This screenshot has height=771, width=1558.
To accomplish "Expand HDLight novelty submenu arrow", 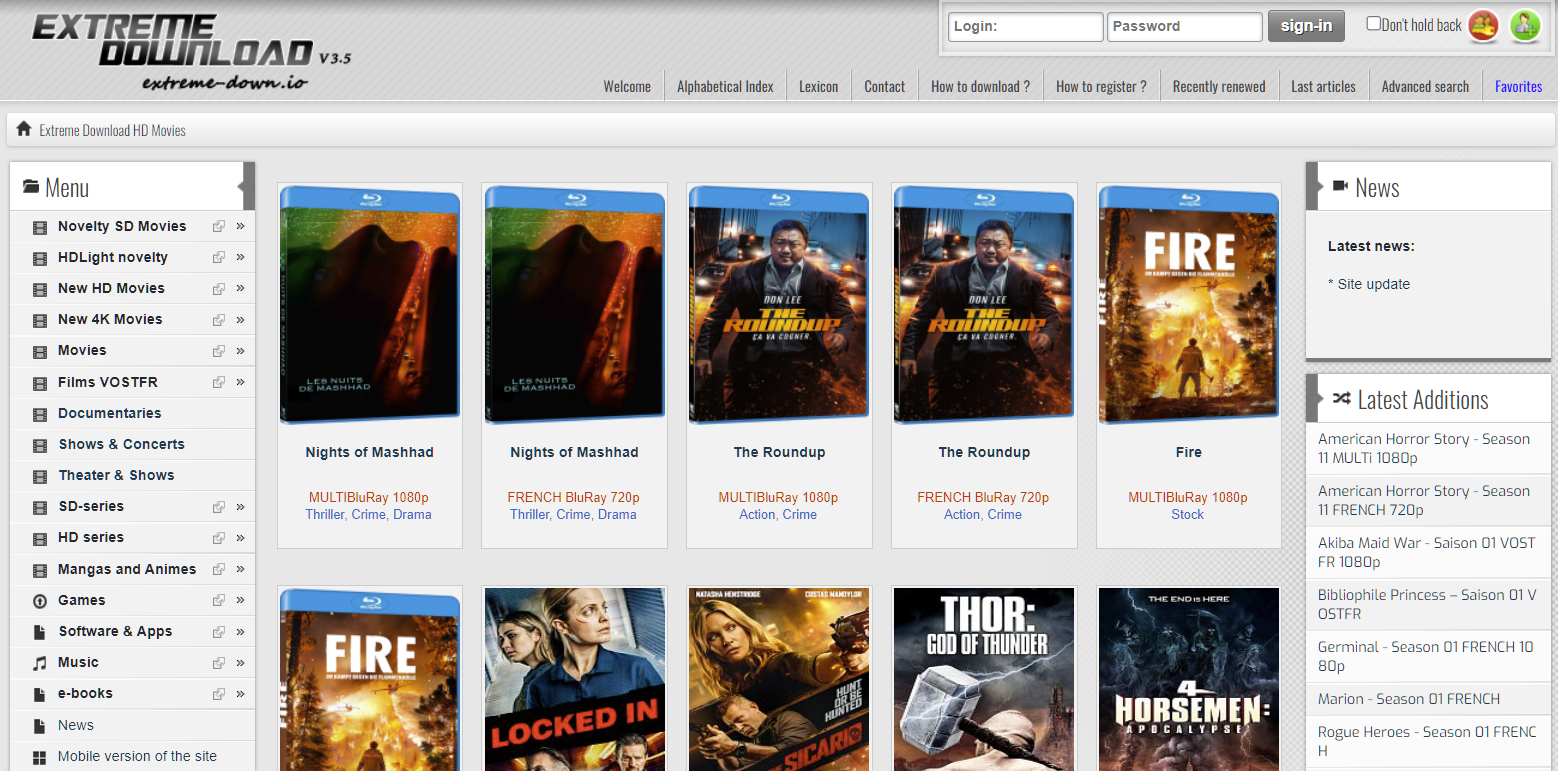I will tap(240, 257).
